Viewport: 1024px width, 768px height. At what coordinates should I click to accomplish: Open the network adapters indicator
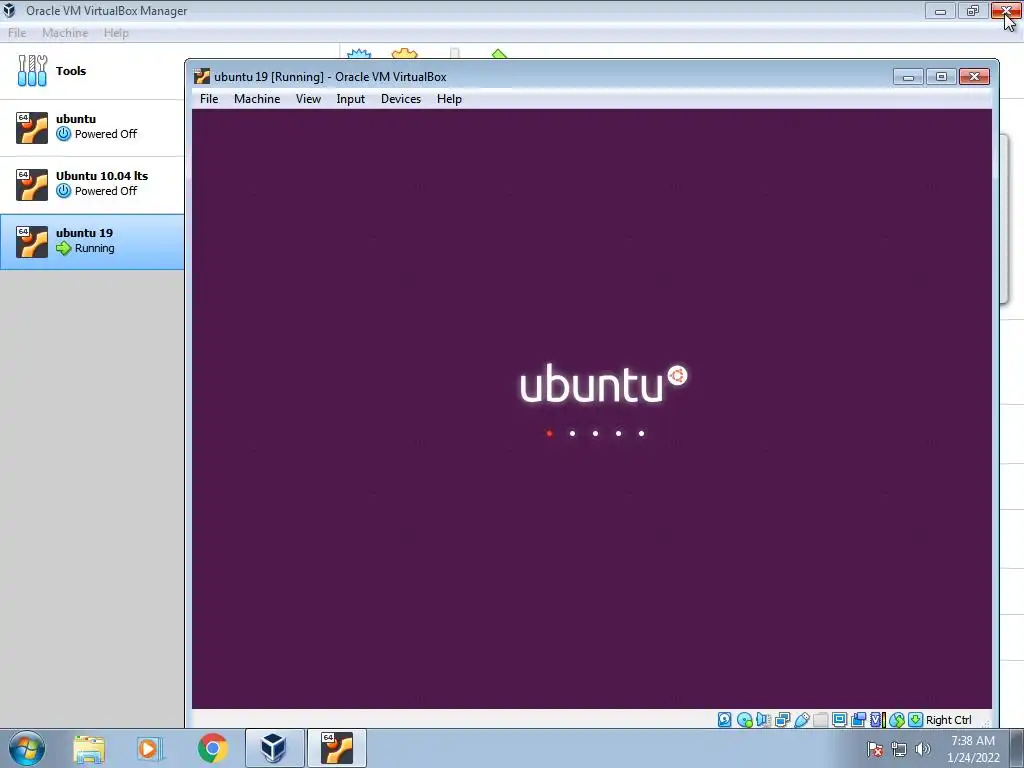tap(782, 720)
